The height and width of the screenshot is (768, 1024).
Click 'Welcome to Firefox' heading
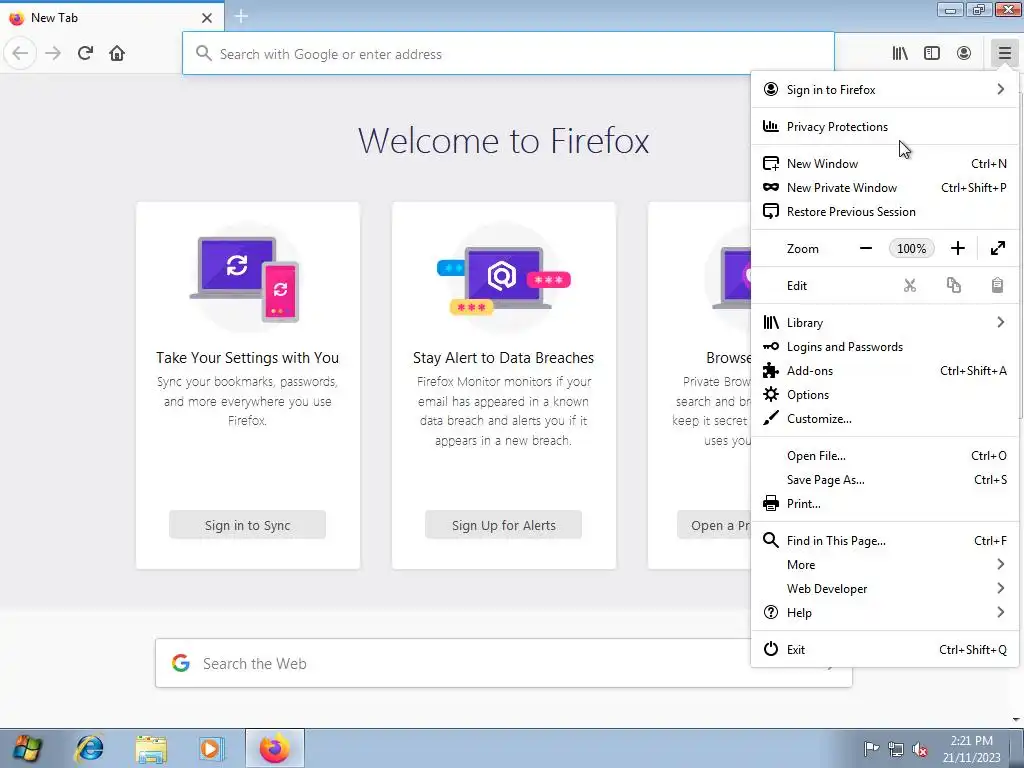pos(504,140)
